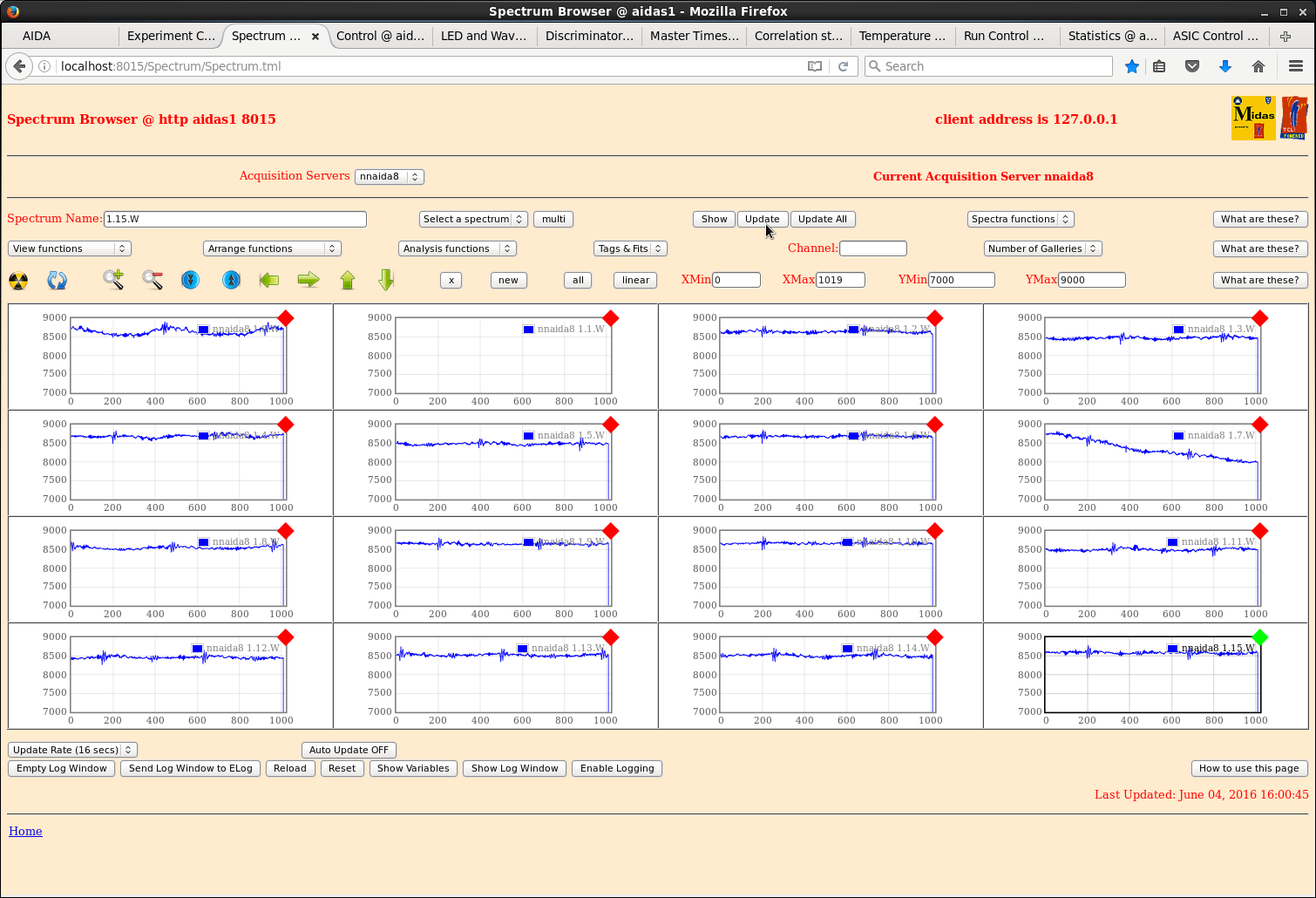Open a new tab with plus icon
Image resolution: width=1316 pixels, height=898 pixels.
pyautogui.click(x=1285, y=36)
